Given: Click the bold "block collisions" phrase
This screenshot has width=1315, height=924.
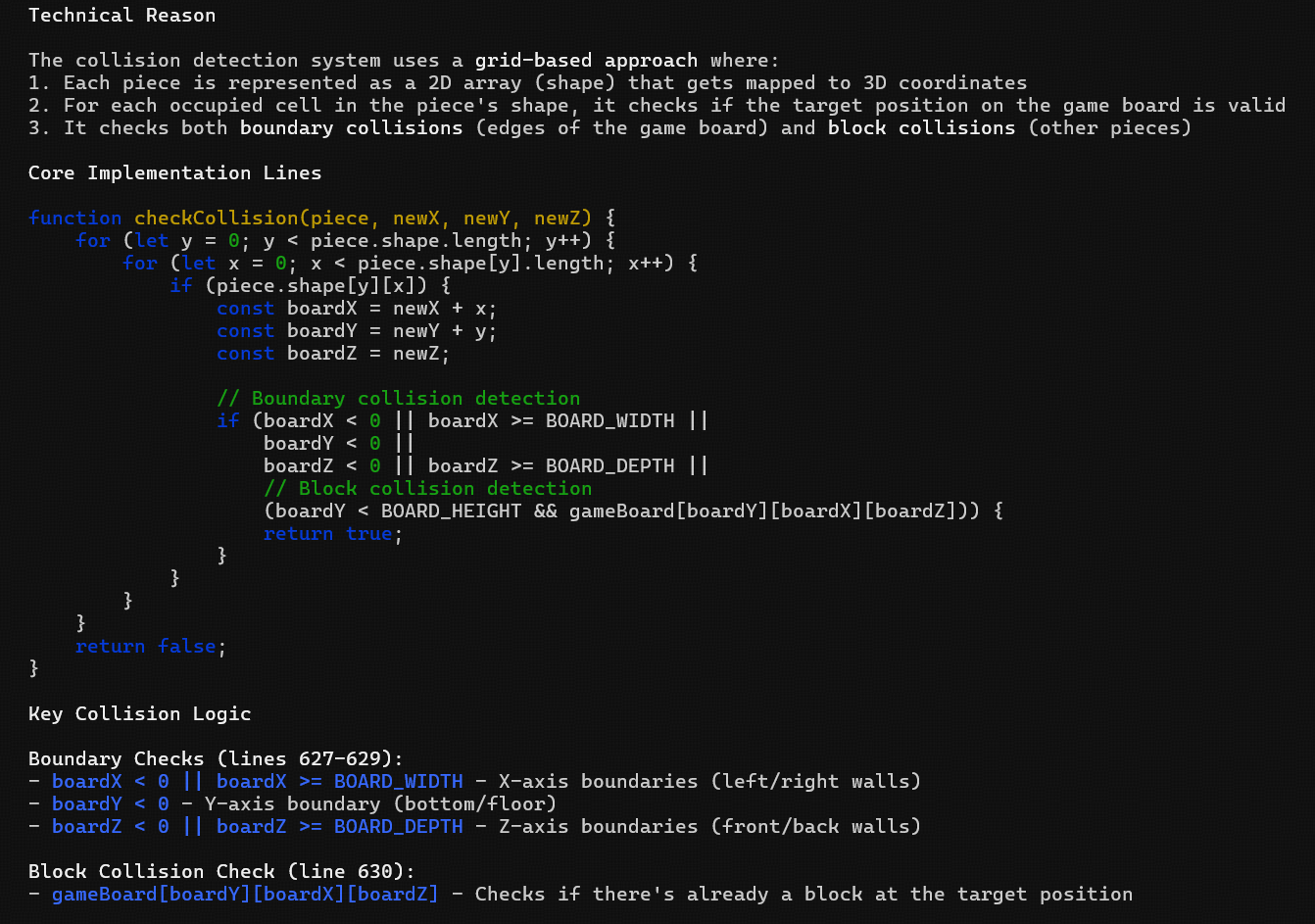Looking at the screenshot, I should click(x=921, y=127).
